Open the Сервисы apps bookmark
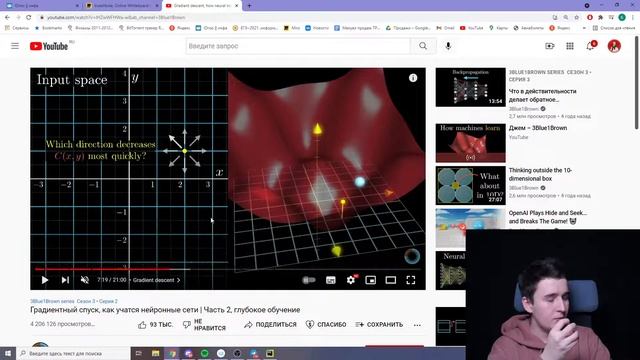640x360 pixels. point(17,28)
